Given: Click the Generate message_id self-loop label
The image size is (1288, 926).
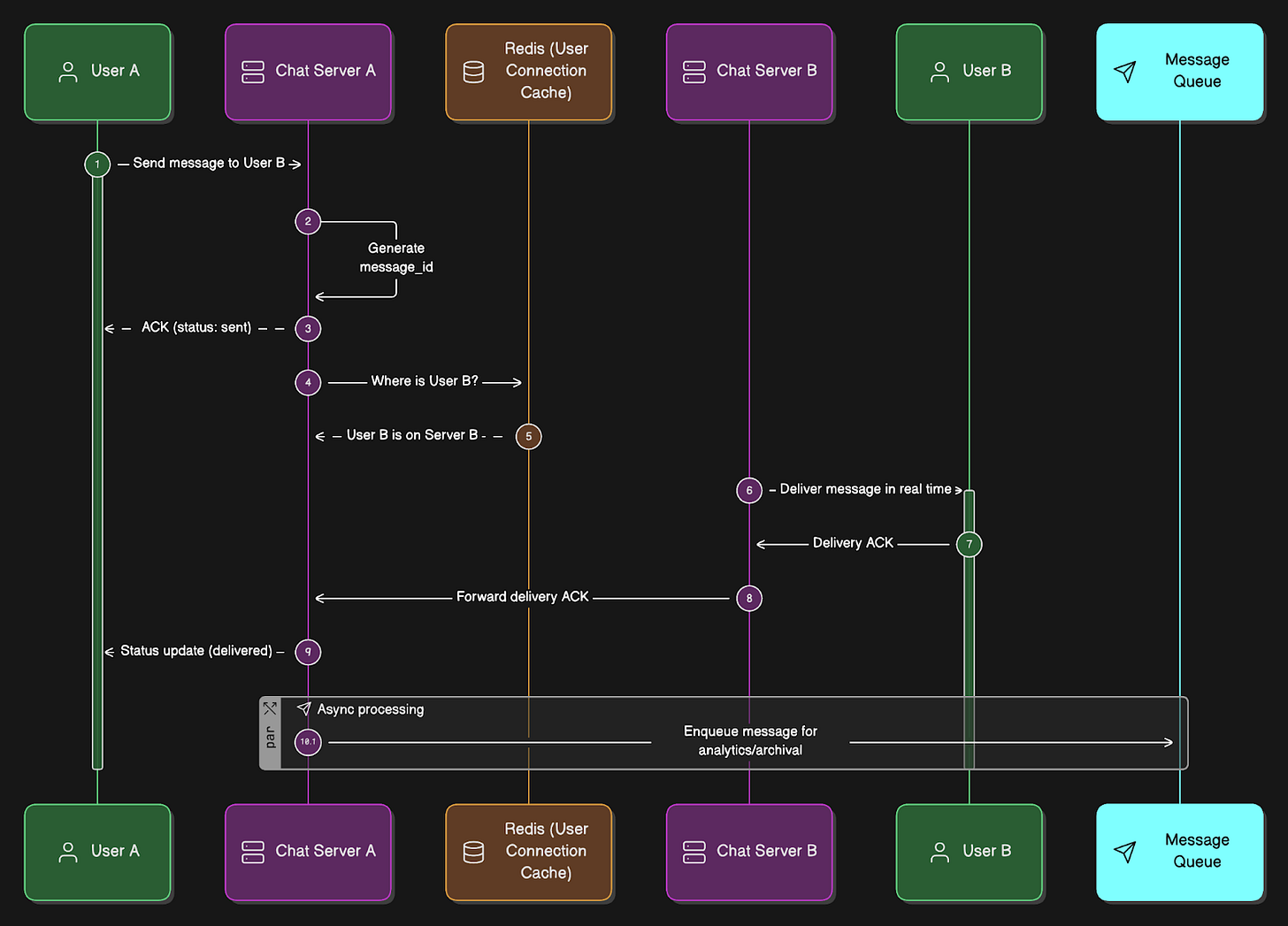Looking at the screenshot, I should tap(396, 257).
